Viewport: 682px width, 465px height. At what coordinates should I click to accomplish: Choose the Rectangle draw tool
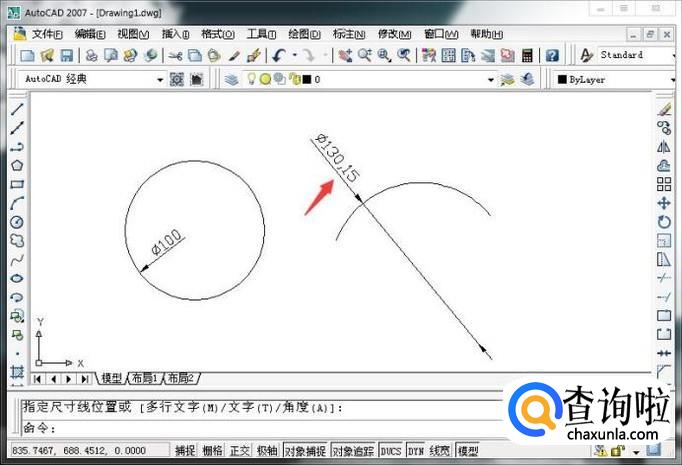pyautogui.click(x=17, y=184)
